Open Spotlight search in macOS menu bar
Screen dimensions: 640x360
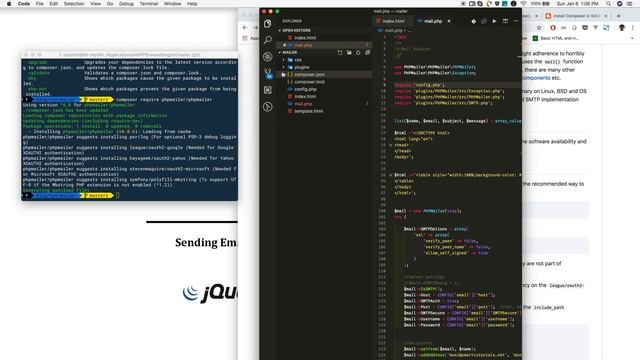(609, 4)
